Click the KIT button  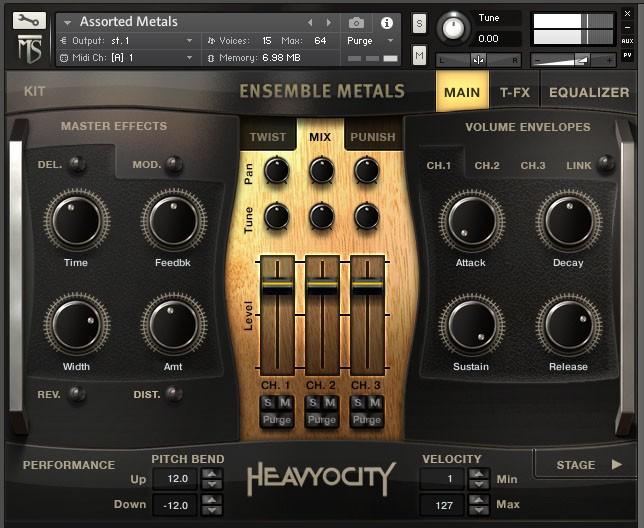[34, 91]
